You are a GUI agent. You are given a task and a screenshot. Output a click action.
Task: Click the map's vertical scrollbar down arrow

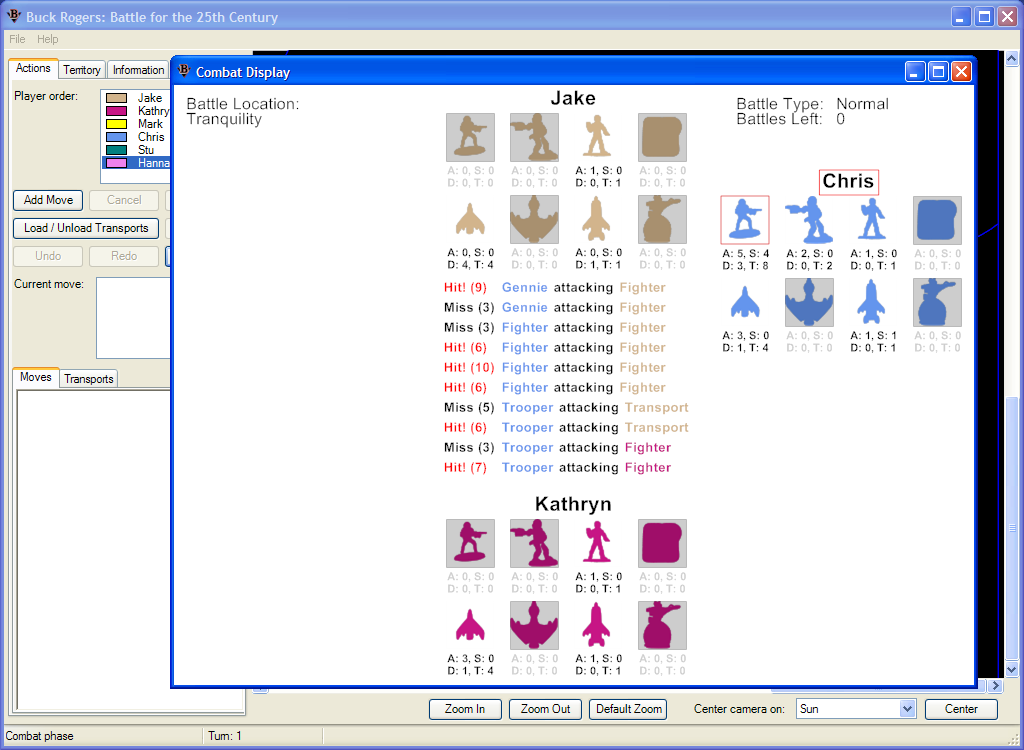click(1012, 669)
